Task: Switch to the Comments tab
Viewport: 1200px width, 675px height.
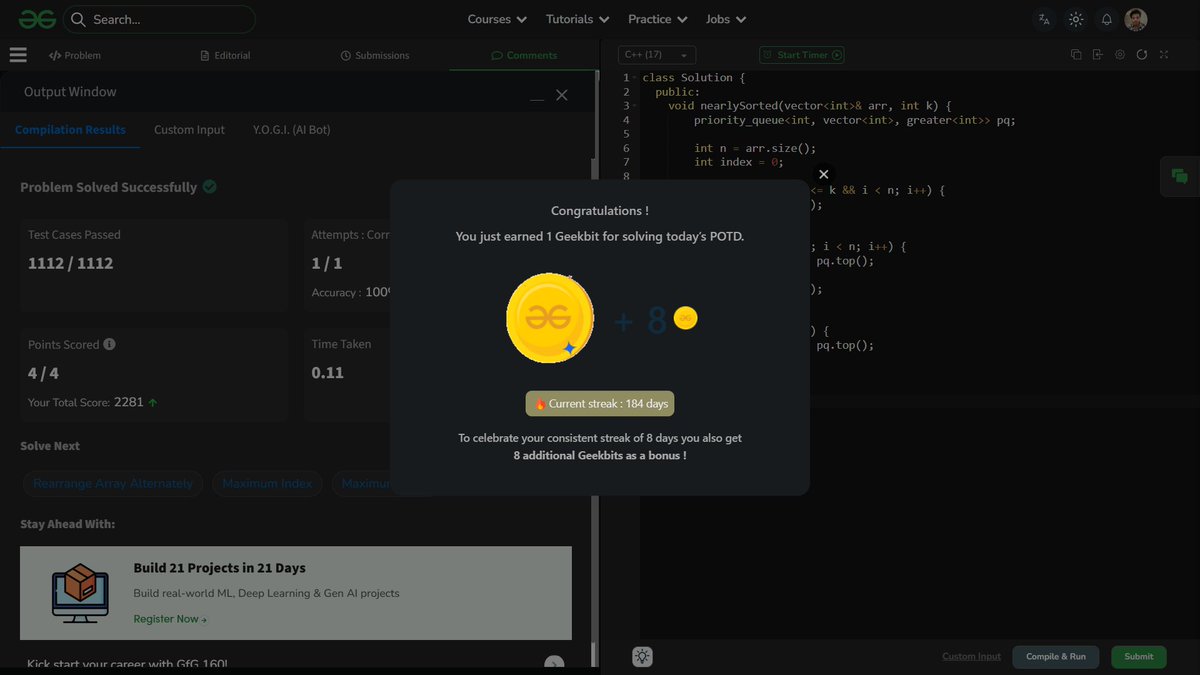Action: [524, 55]
